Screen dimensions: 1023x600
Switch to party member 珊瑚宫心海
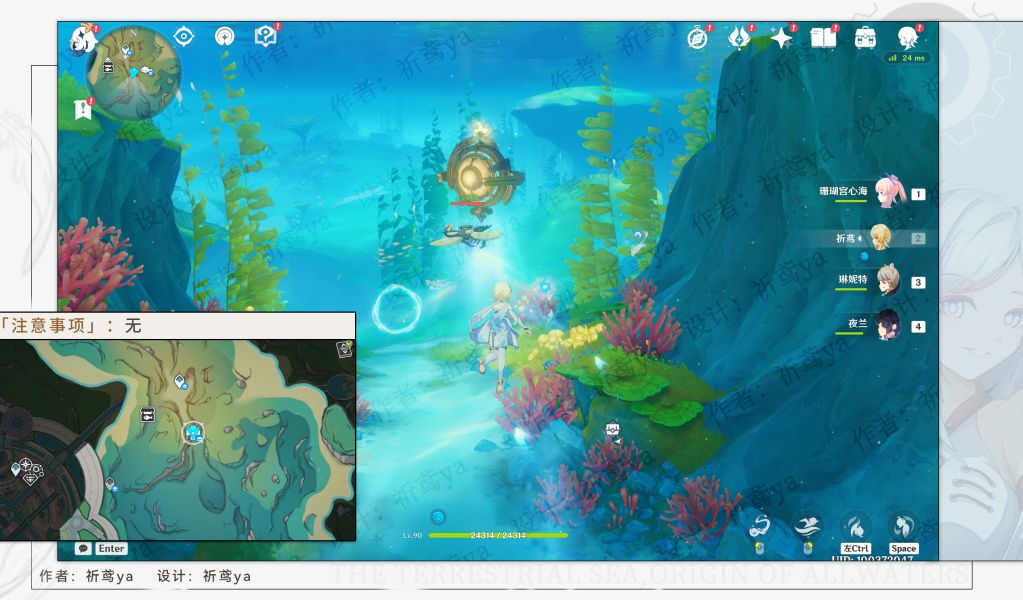(843, 191)
